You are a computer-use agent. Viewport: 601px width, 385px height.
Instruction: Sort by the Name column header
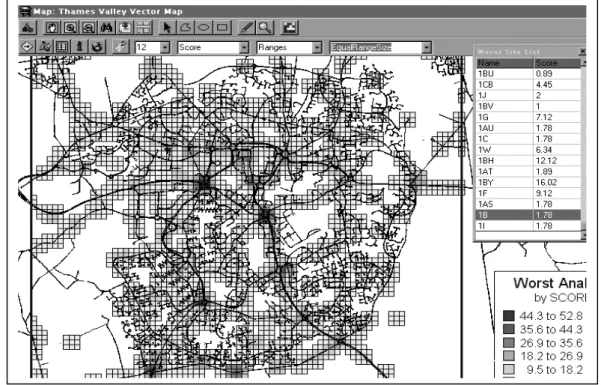point(505,63)
